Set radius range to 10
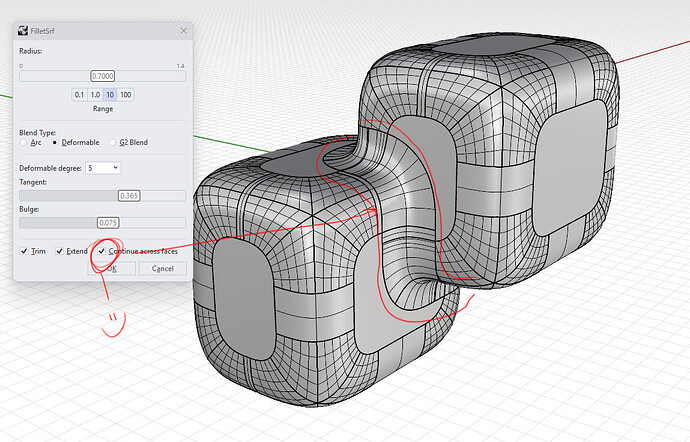Viewport: 690px width, 442px height. [110, 95]
